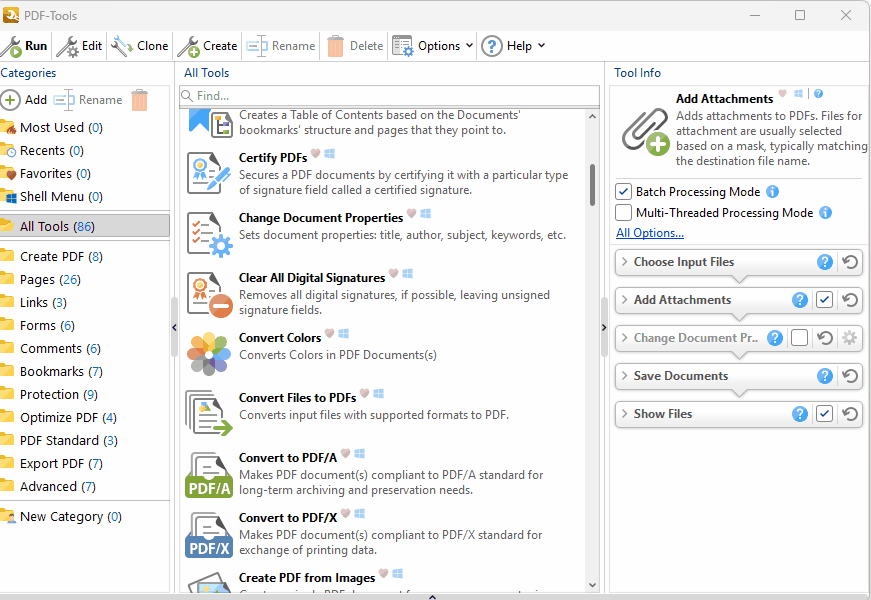
Task: Select the Bookmarks category
Action: coord(52,372)
